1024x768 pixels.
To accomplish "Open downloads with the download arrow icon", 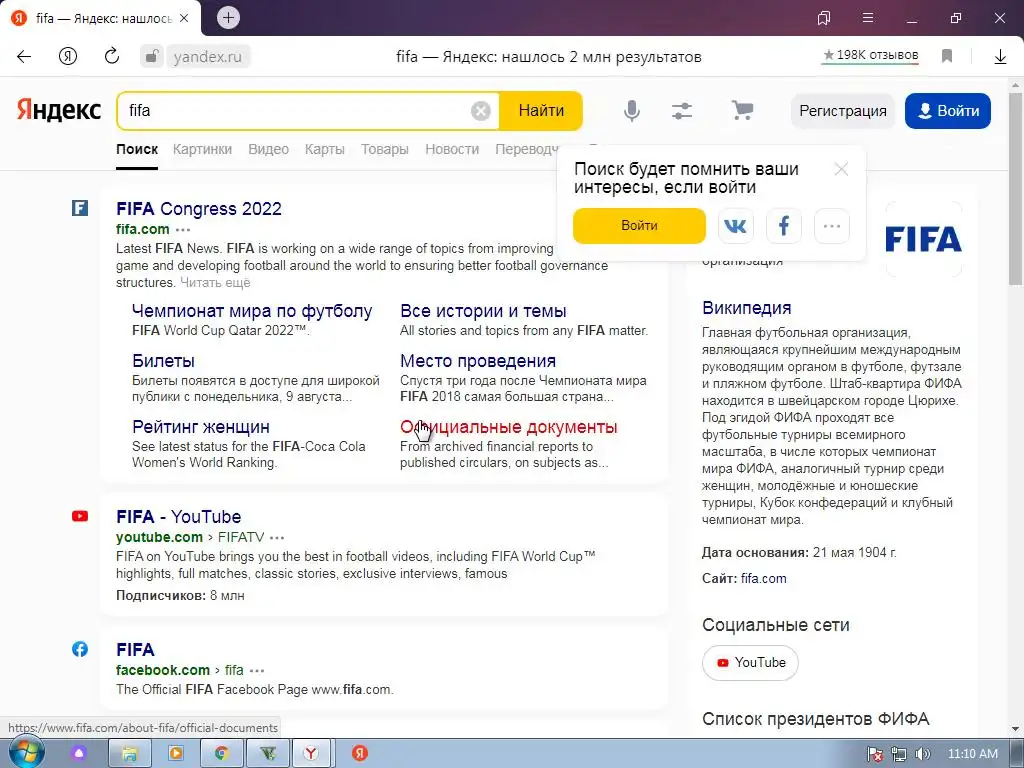I will pos(1000,57).
